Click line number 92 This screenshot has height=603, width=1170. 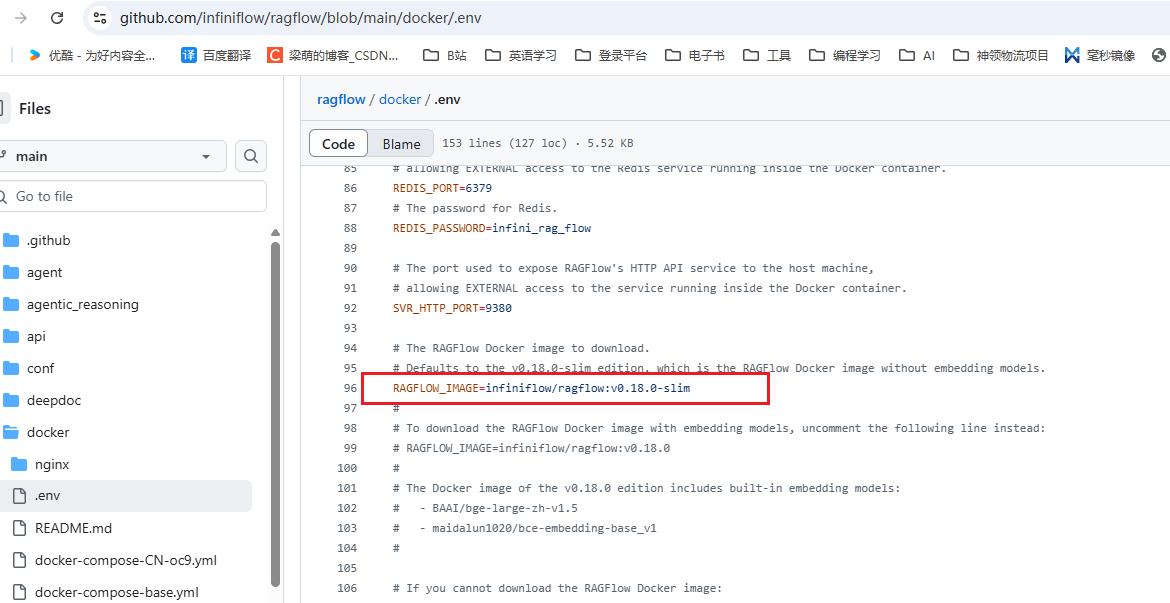coord(350,308)
